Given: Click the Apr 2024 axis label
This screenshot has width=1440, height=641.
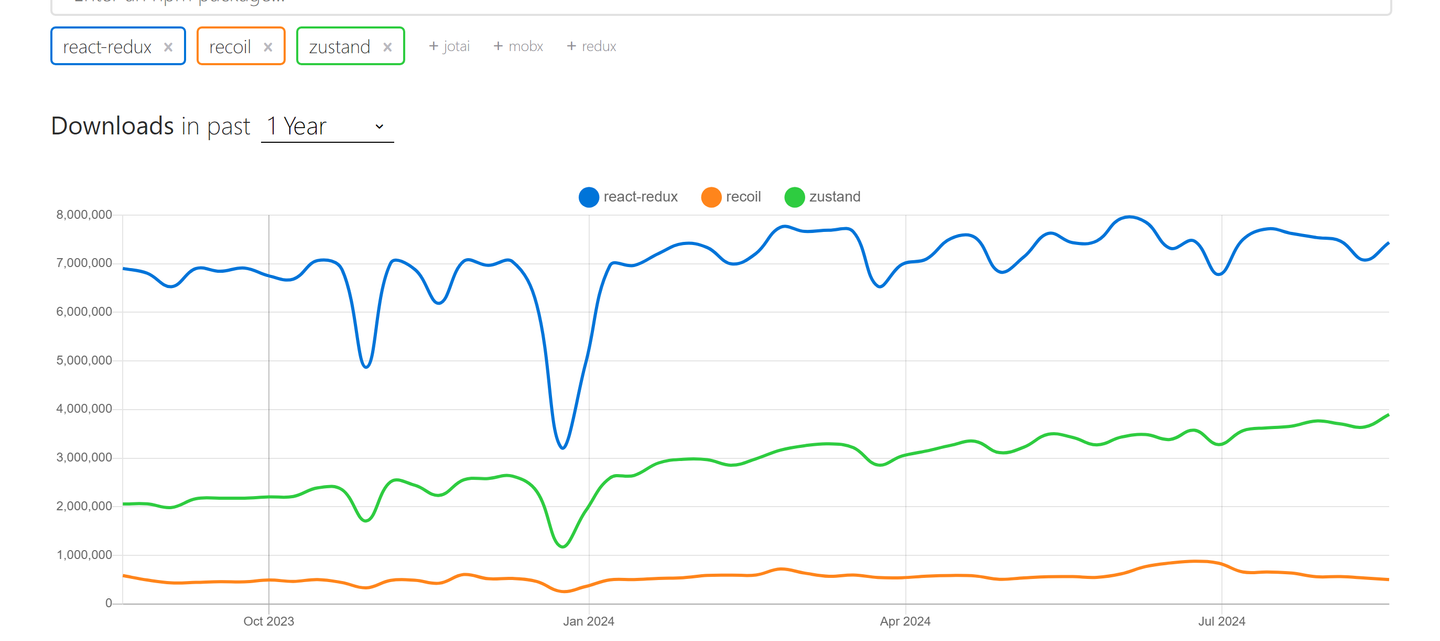Looking at the screenshot, I should pos(905,621).
